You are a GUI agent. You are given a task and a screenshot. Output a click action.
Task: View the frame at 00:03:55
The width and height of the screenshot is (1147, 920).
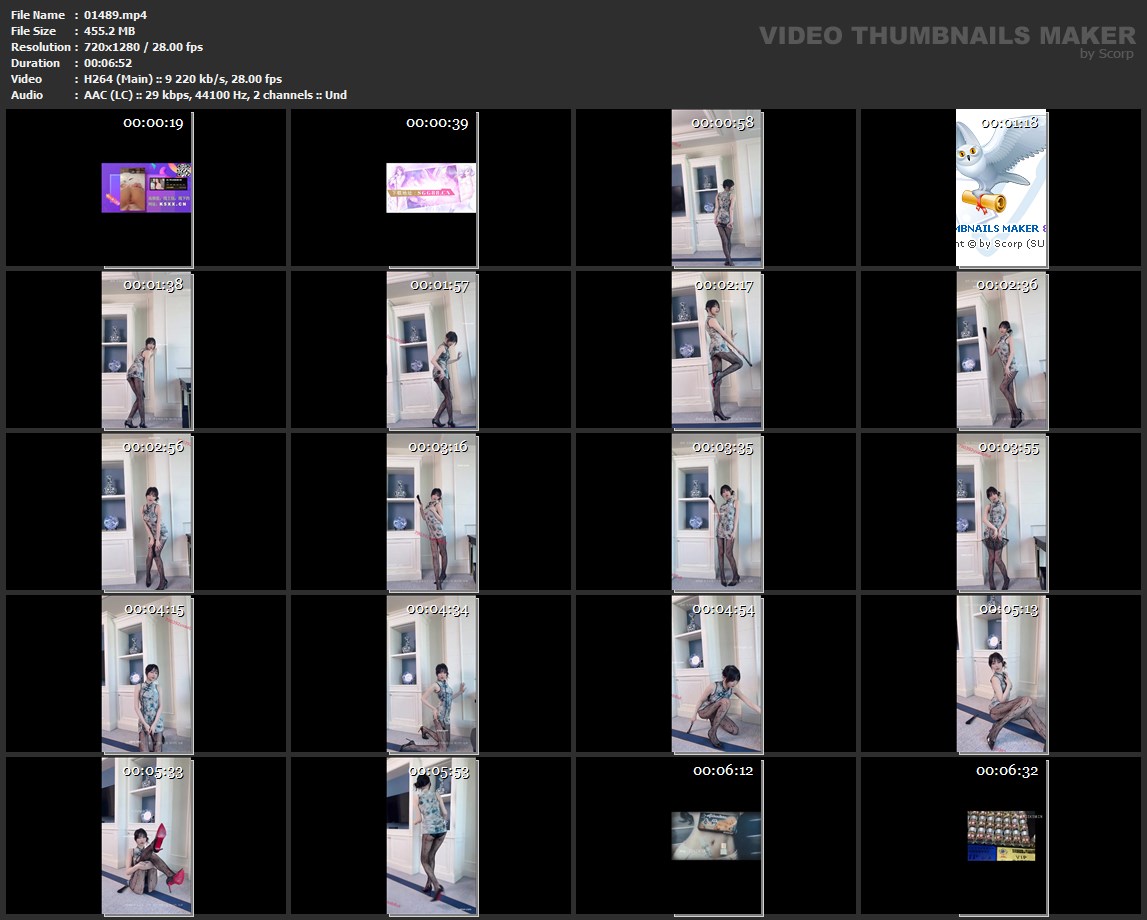click(x=1001, y=513)
